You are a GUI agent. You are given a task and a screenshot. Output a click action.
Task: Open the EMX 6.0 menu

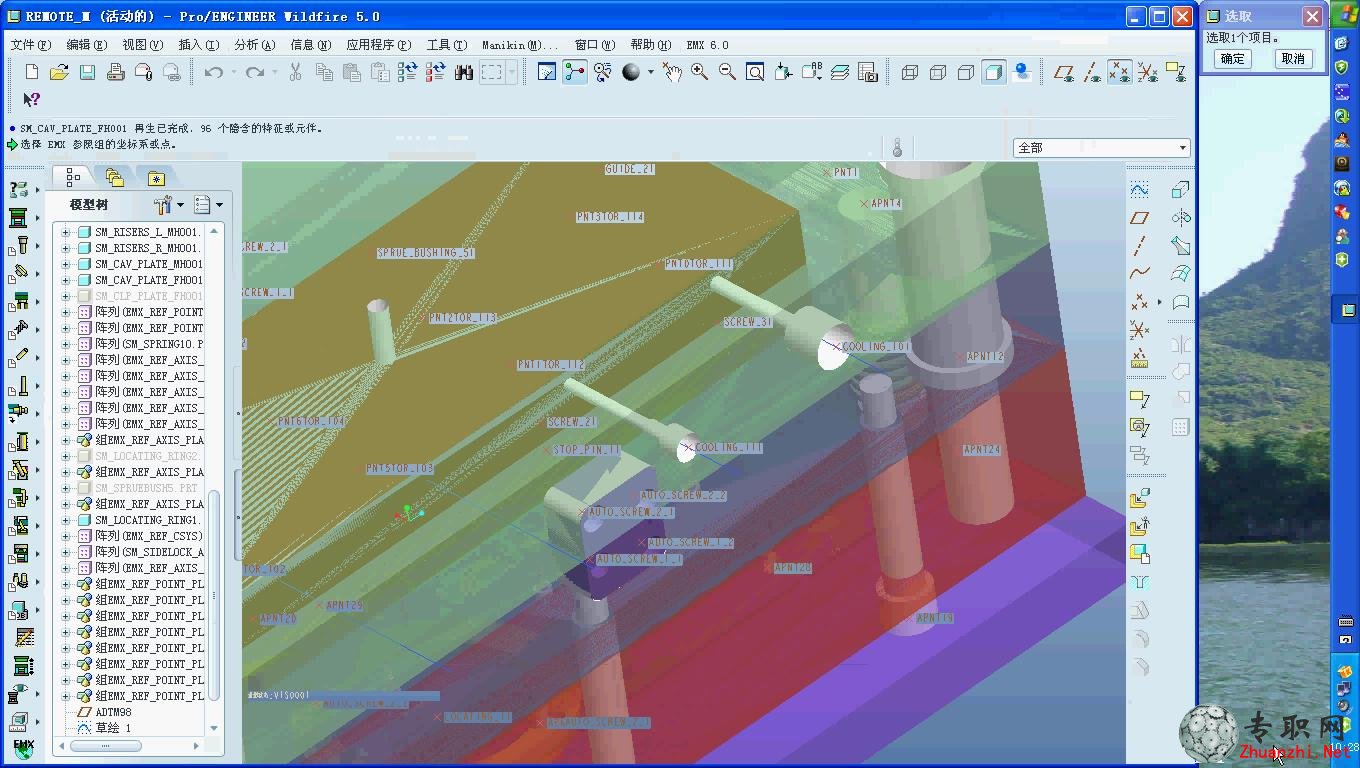(x=707, y=45)
